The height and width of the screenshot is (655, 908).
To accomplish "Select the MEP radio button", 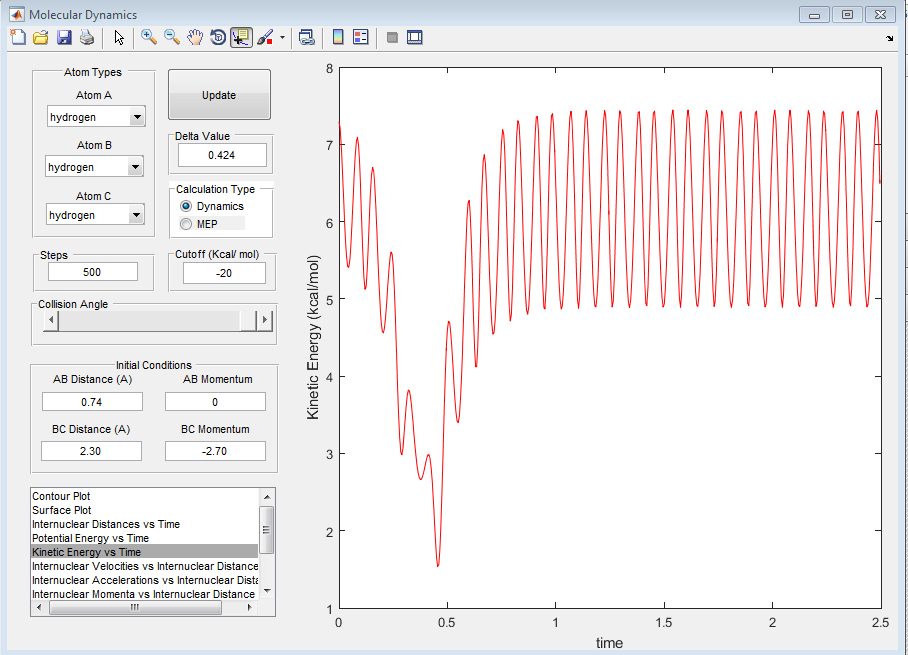I will pos(186,223).
